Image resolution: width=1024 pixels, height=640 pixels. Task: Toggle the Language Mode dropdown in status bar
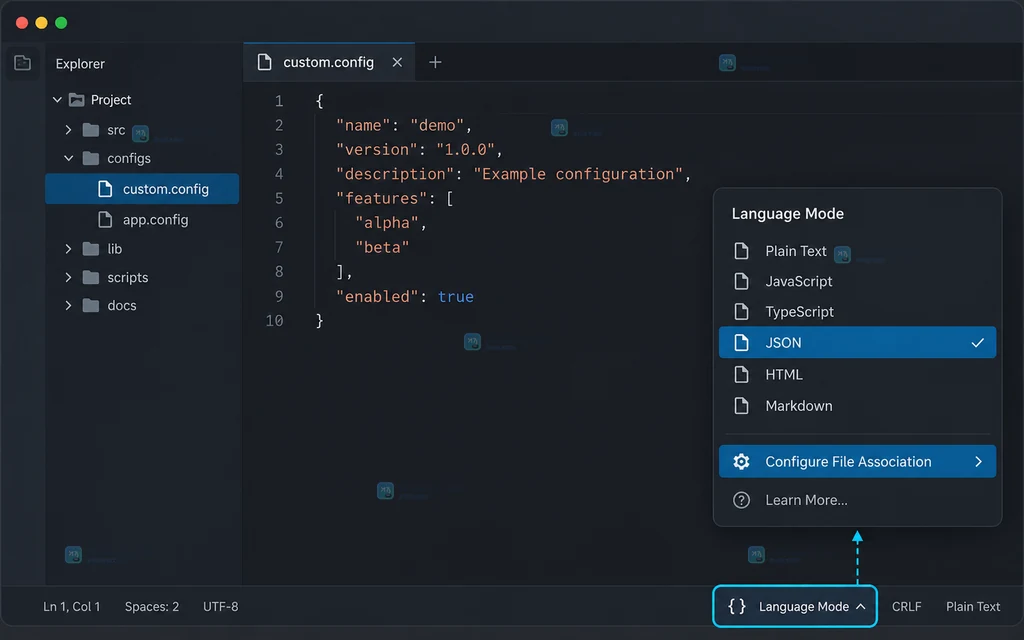795,606
